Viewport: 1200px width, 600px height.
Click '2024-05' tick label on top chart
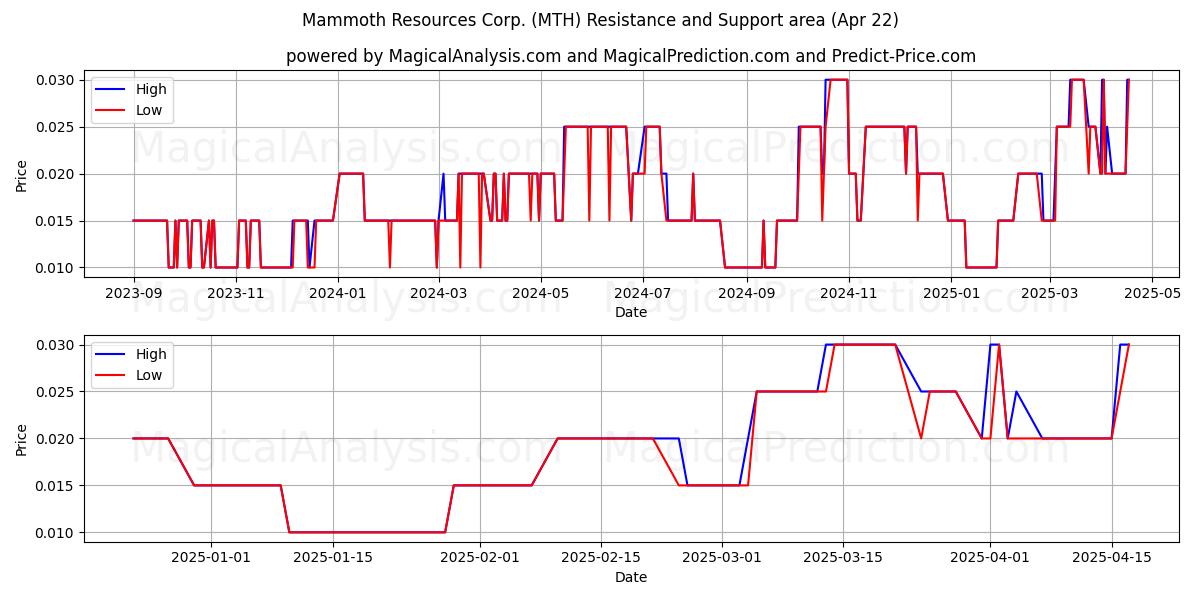click(541, 293)
